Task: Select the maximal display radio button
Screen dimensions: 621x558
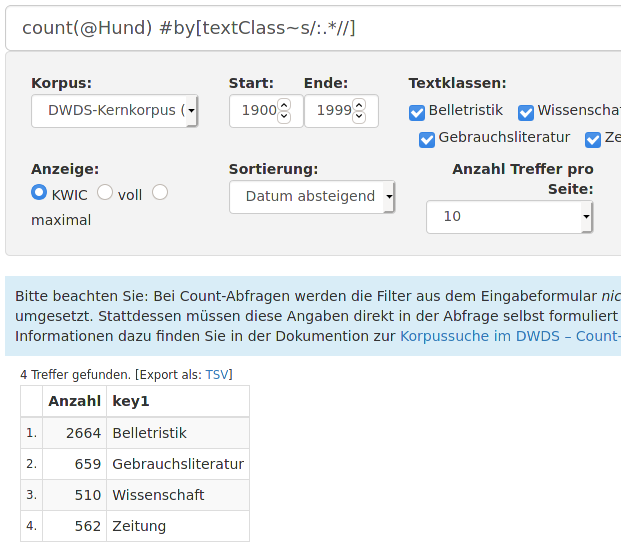Action: coord(160,192)
